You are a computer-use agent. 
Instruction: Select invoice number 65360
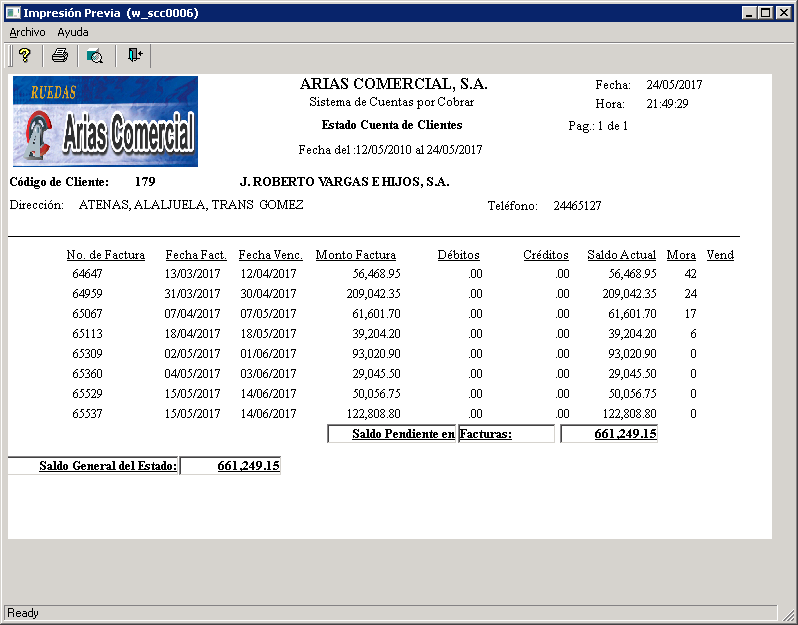click(87, 374)
